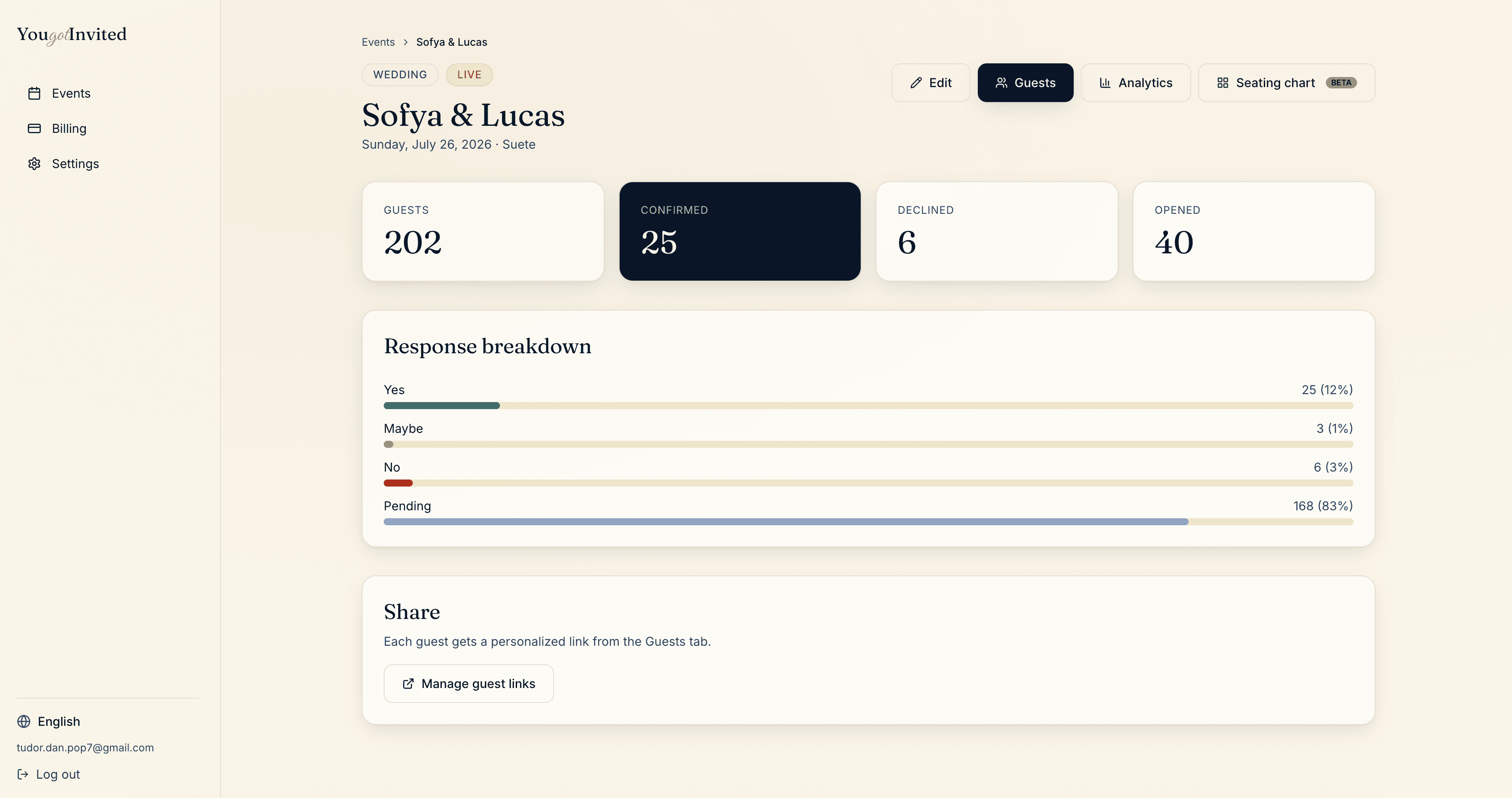
Task: Click the 'Maybe' row label
Action: (403, 428)
